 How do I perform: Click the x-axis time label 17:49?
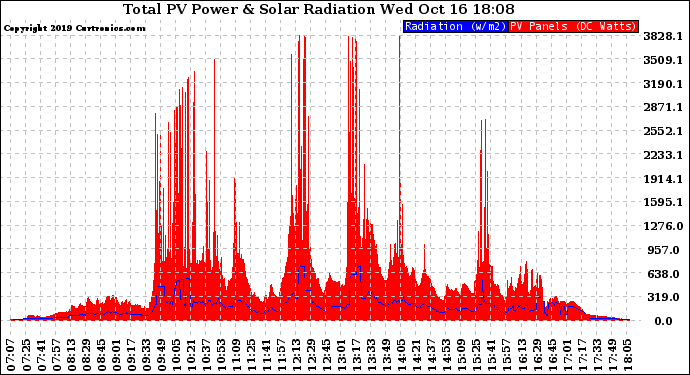611,355
